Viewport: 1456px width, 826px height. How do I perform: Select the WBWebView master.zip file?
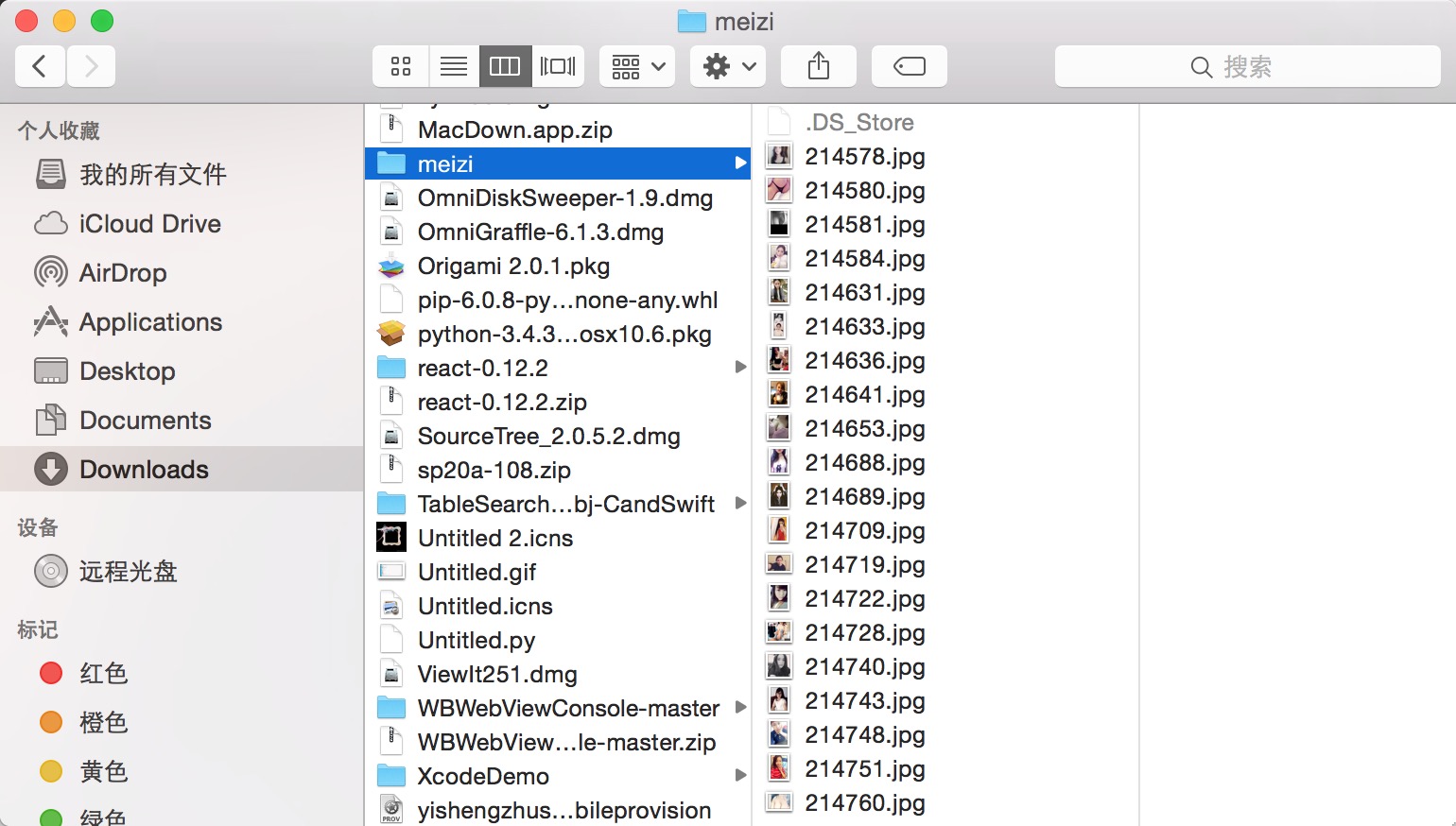coord(558,743)
